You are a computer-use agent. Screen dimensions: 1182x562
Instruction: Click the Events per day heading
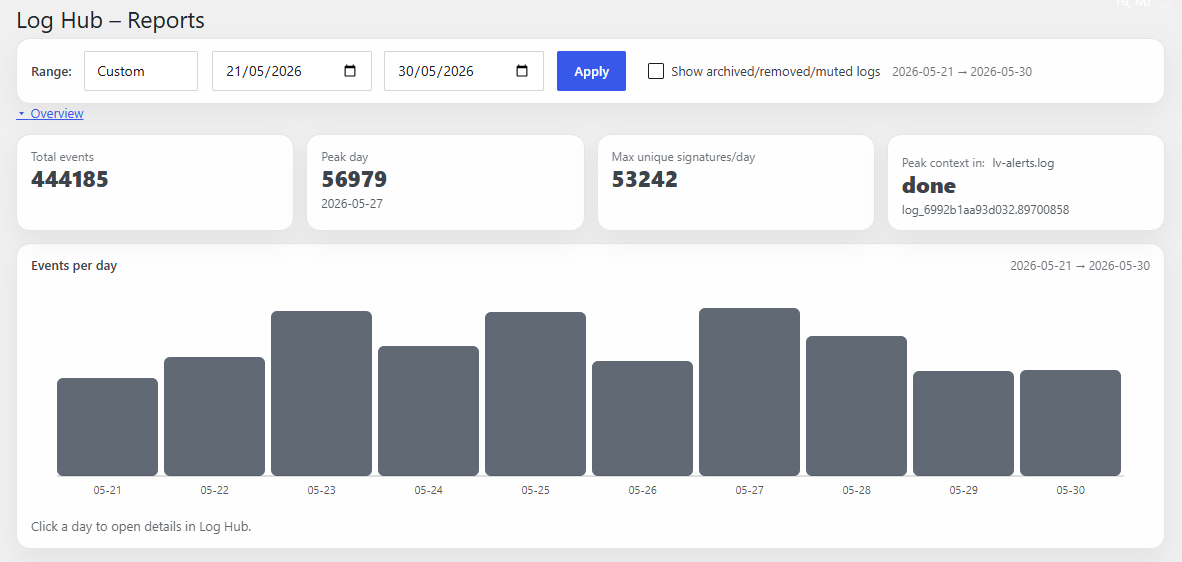[74, 265]
